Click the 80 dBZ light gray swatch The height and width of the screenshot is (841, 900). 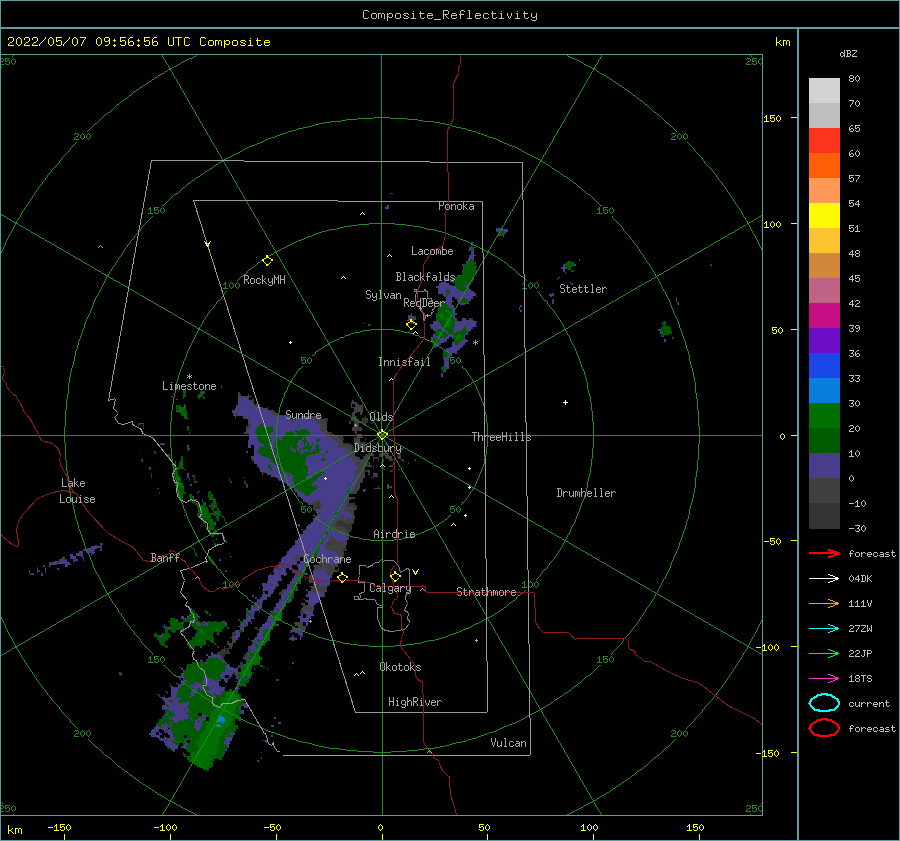pyautogui.click(x=824, y=91)
